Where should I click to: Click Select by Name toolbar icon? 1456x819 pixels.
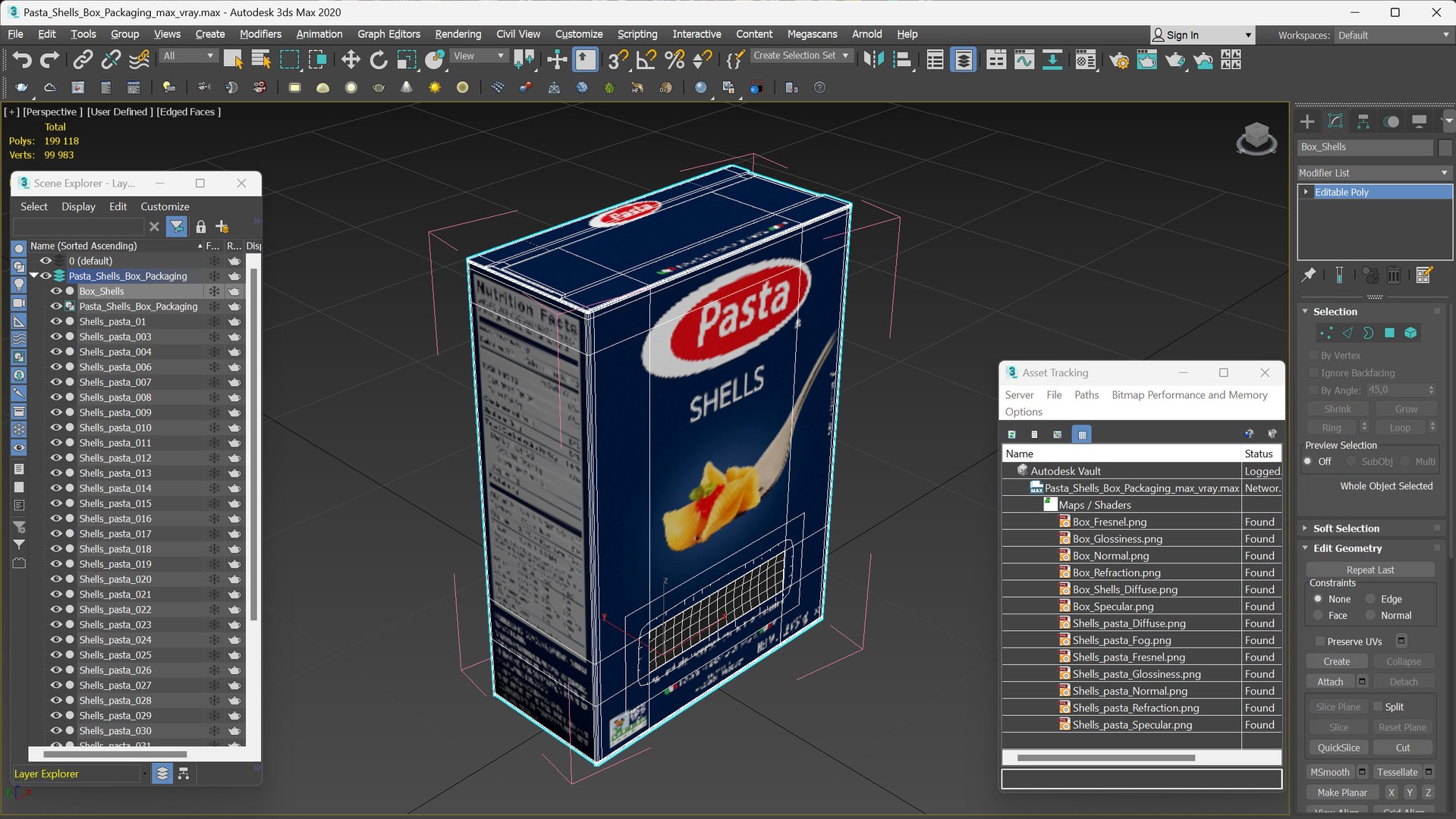(260, 59)
